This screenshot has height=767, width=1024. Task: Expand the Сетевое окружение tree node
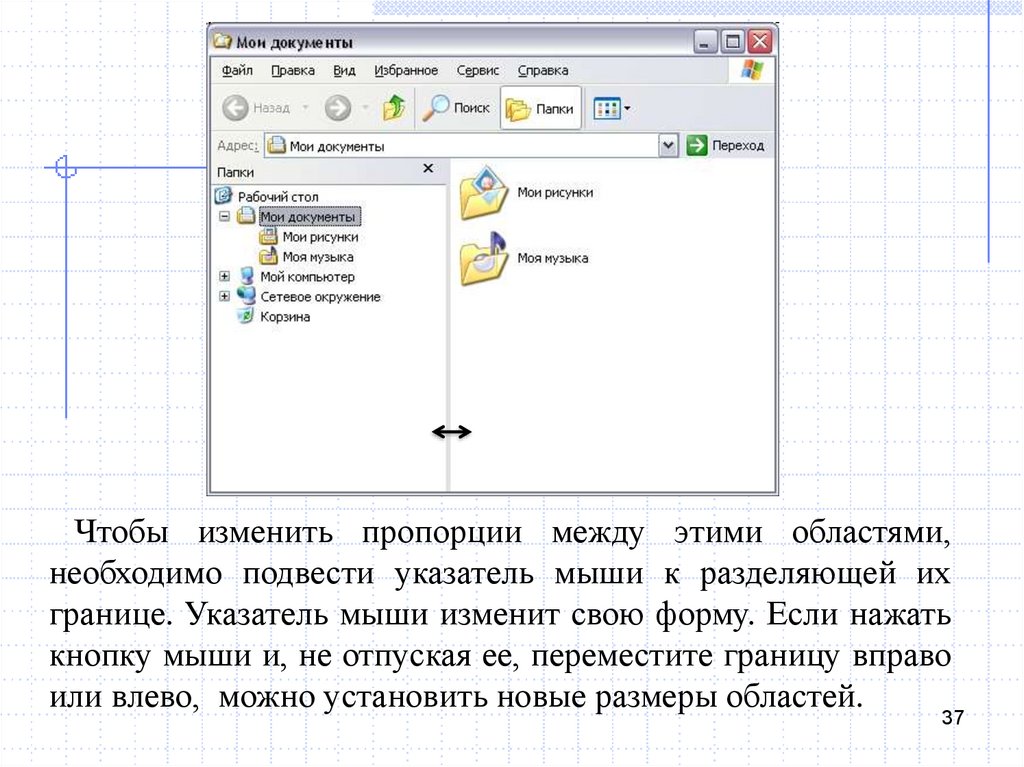tap(225, 297)
